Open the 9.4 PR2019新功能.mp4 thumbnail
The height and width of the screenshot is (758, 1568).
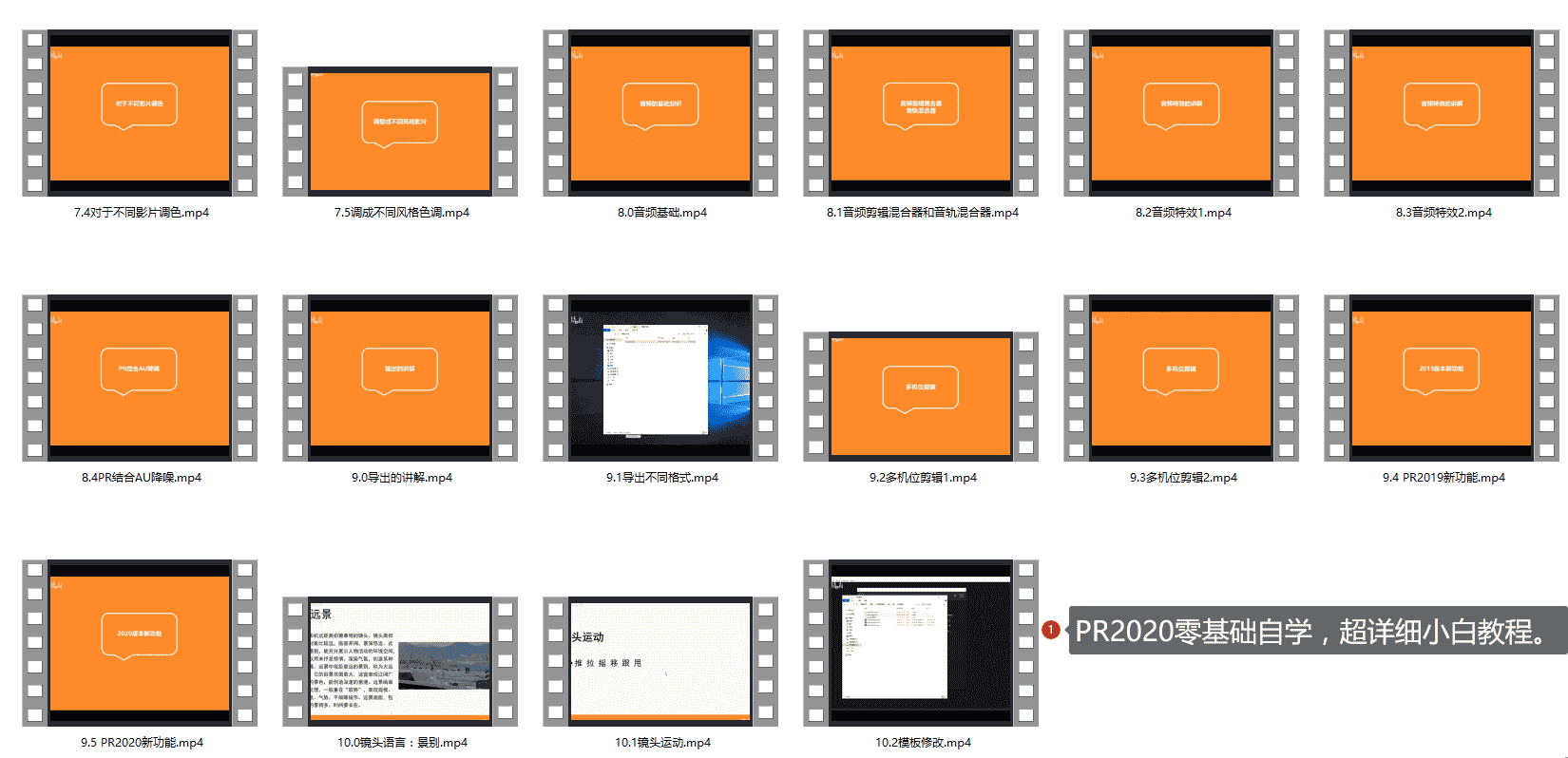point(1442,378)
